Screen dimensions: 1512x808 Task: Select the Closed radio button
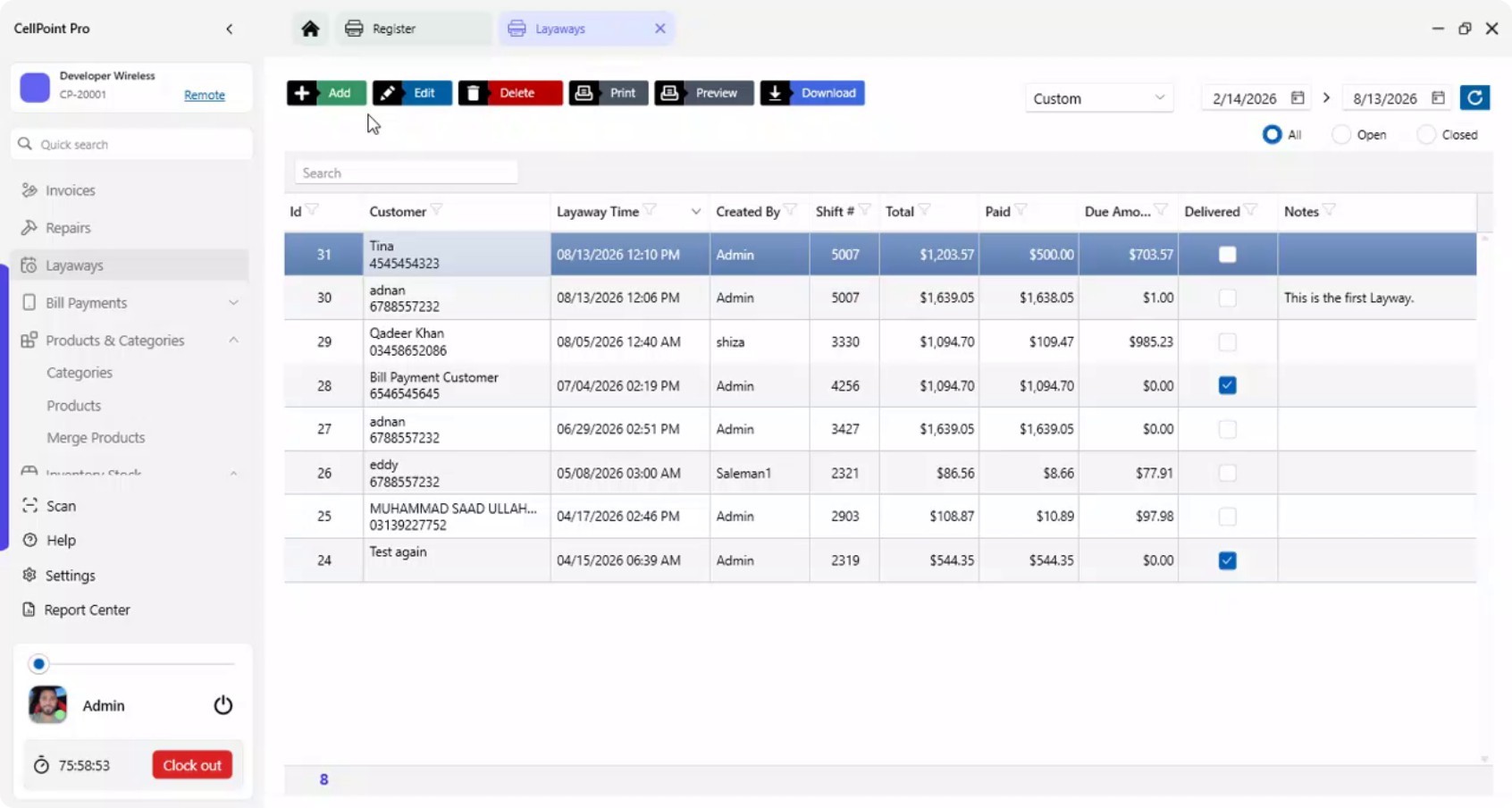click(1426, 135)
